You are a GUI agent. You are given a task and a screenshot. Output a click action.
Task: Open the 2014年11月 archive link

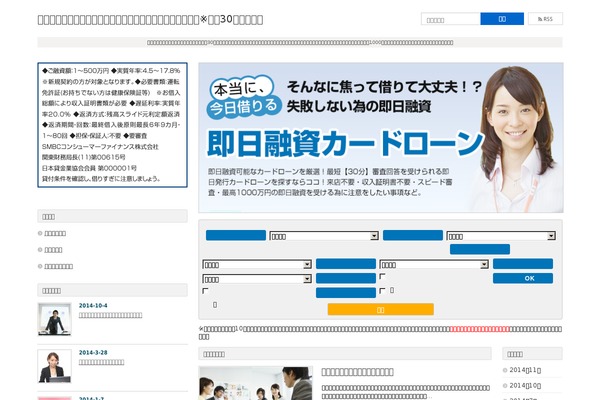pyautogui.click(x=525, y=370)
